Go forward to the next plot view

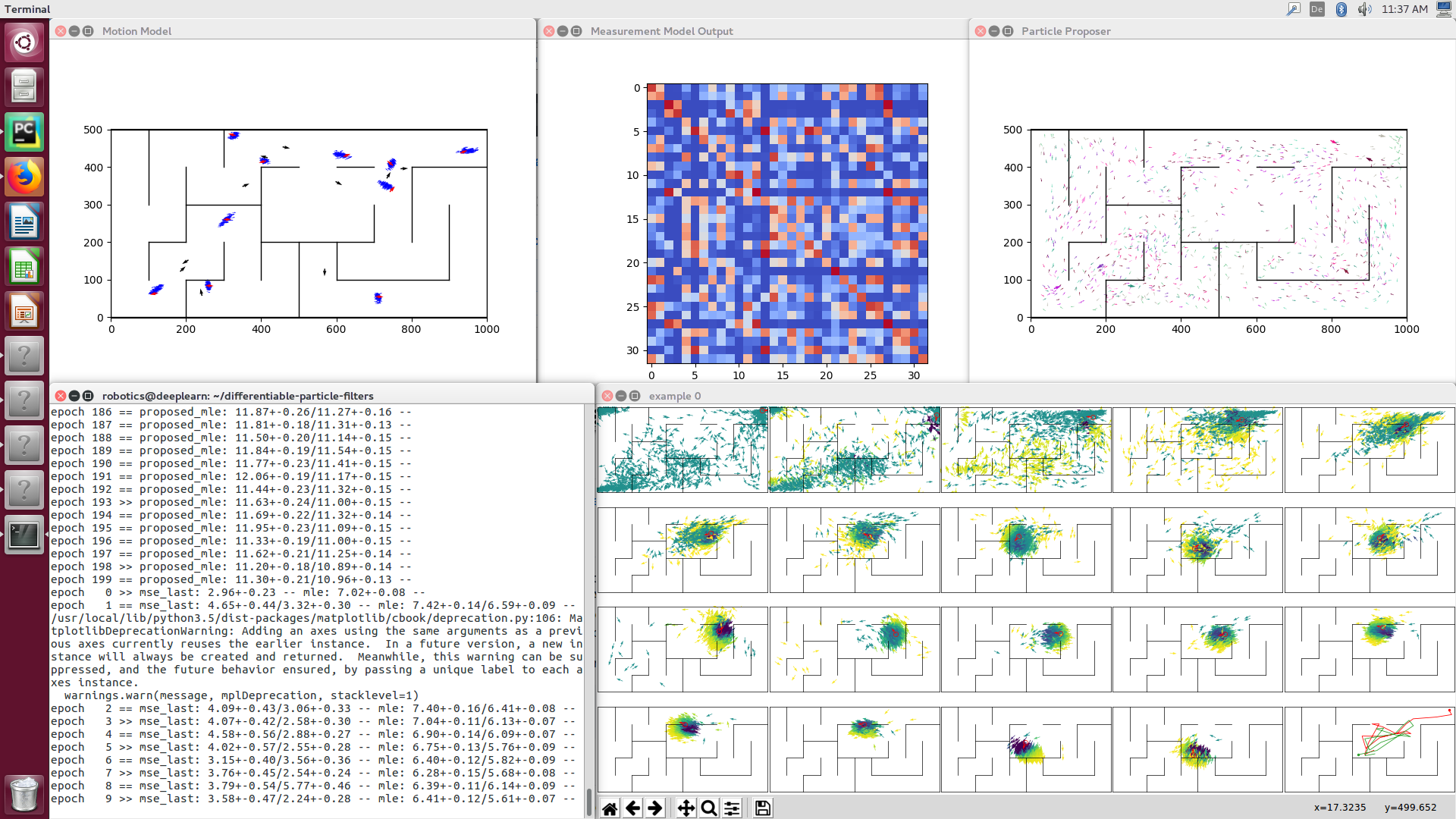(655, 808)
